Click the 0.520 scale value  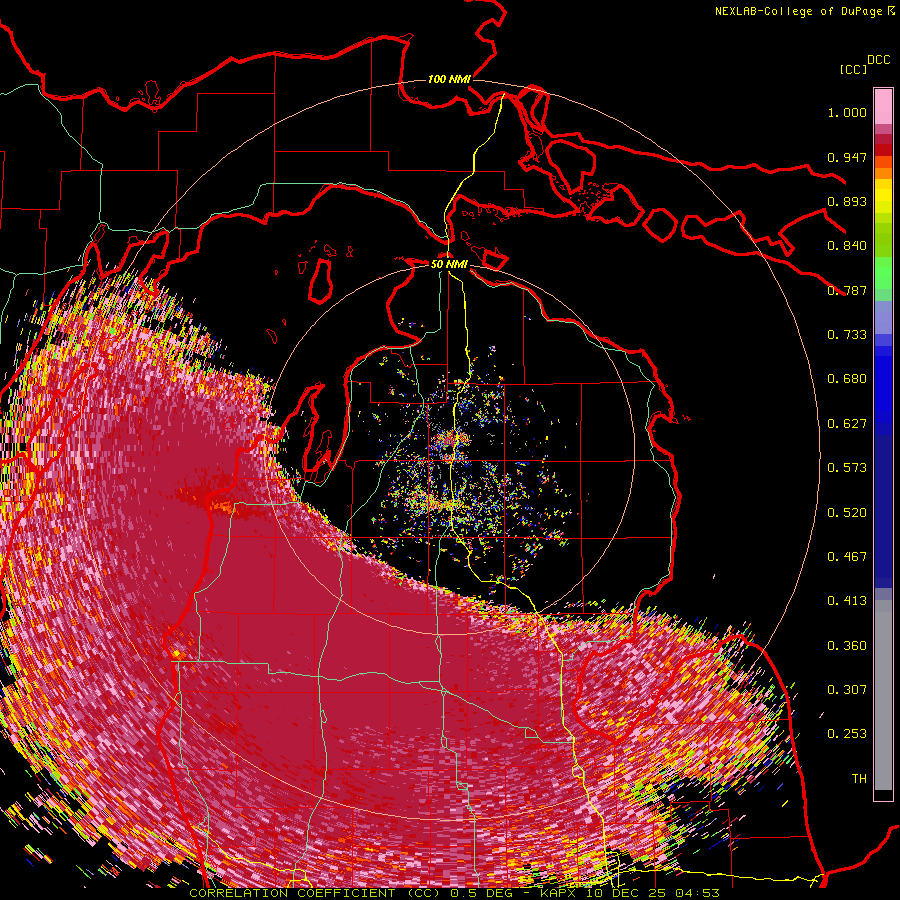coord(847,513)
